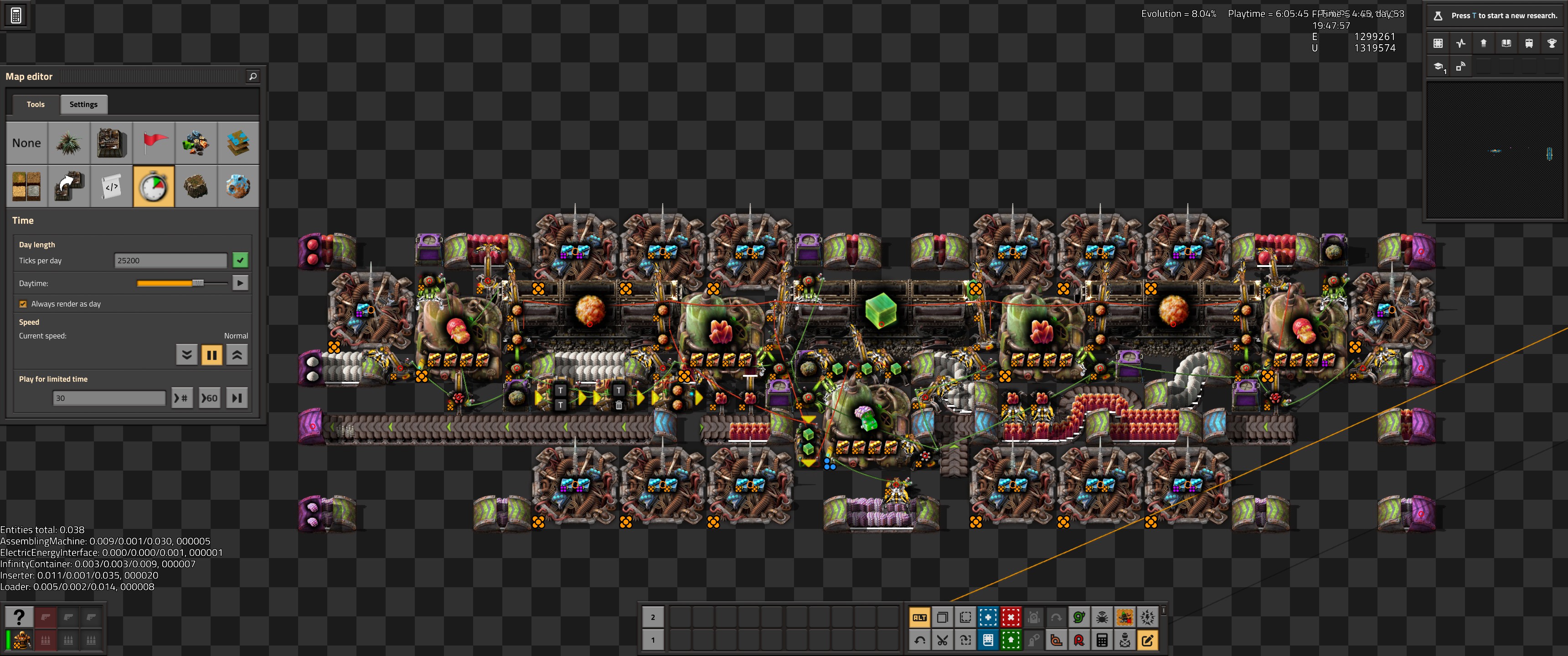Open the bonuses arrow icon
This screenshot has width=1568, height=656.
coord(1483,43)
